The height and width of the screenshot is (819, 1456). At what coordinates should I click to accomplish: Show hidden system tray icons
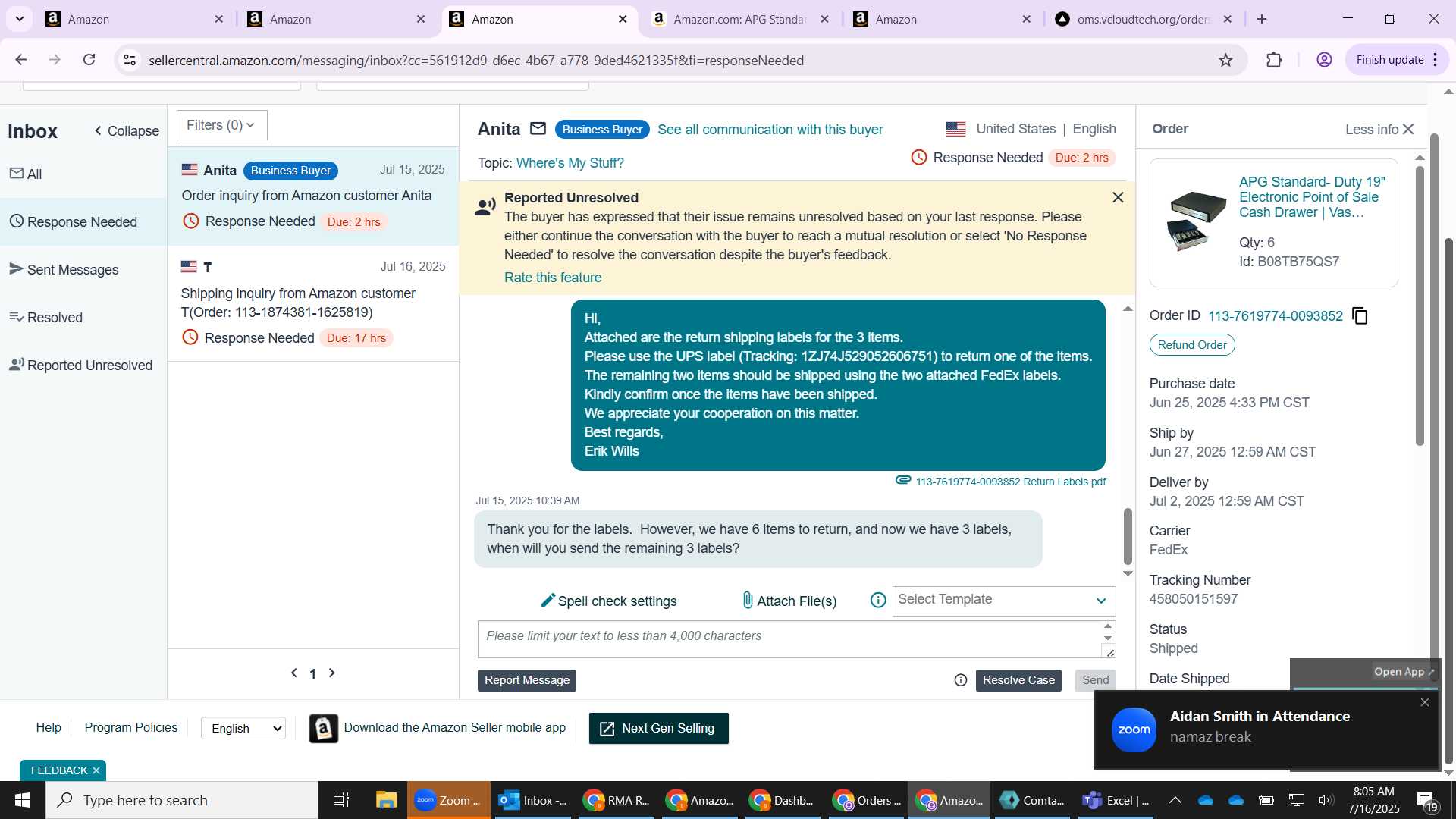(x=1175, y=800)
